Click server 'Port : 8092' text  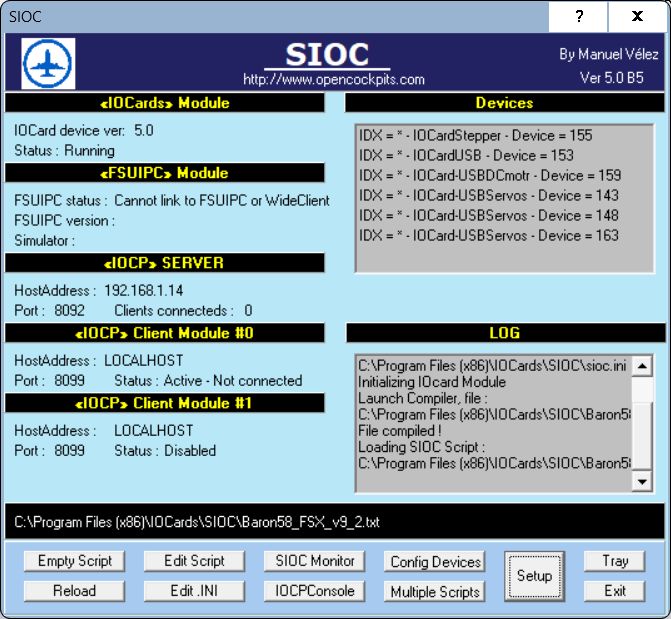49,311
